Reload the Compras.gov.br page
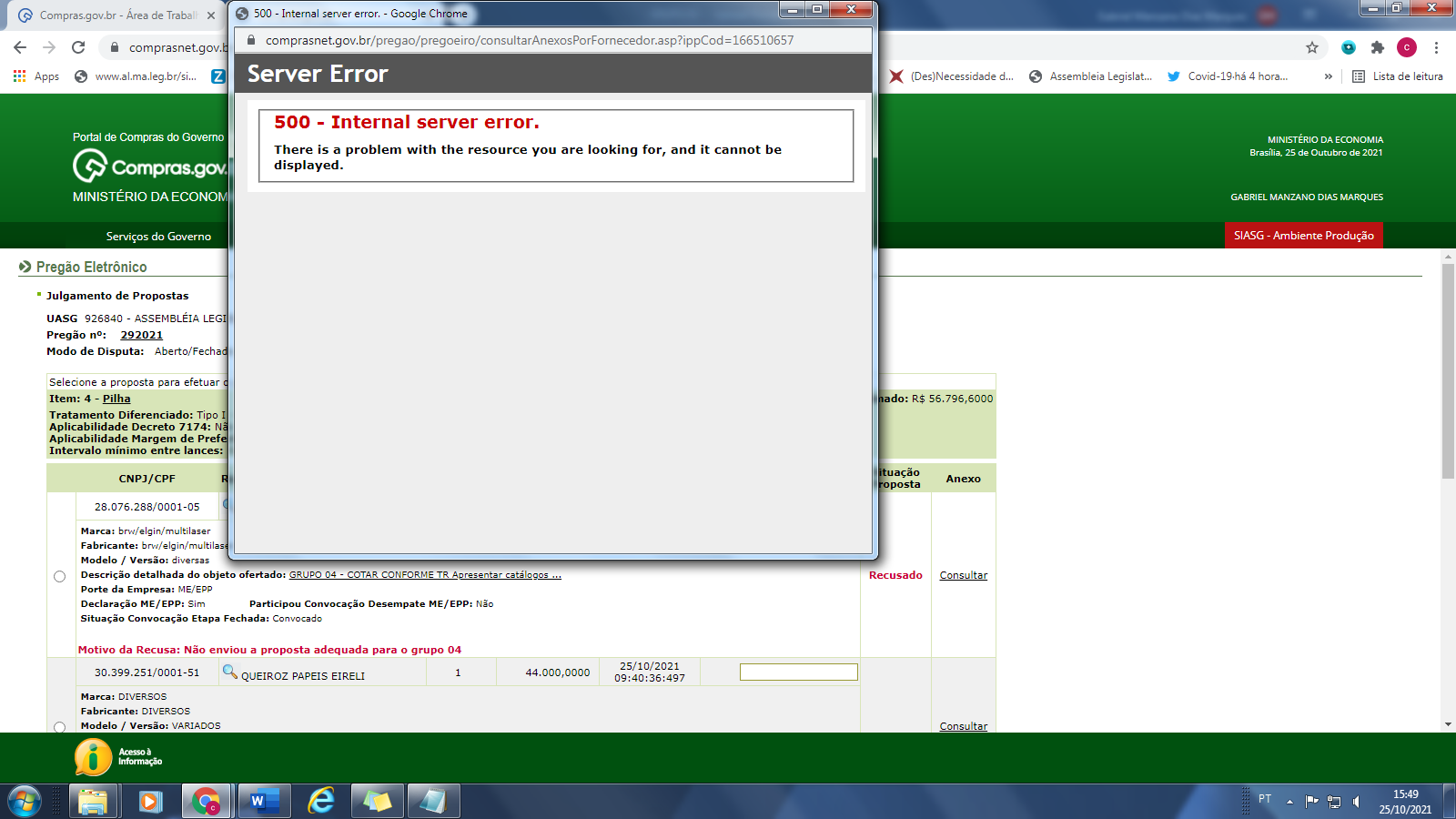 [78, 47]
